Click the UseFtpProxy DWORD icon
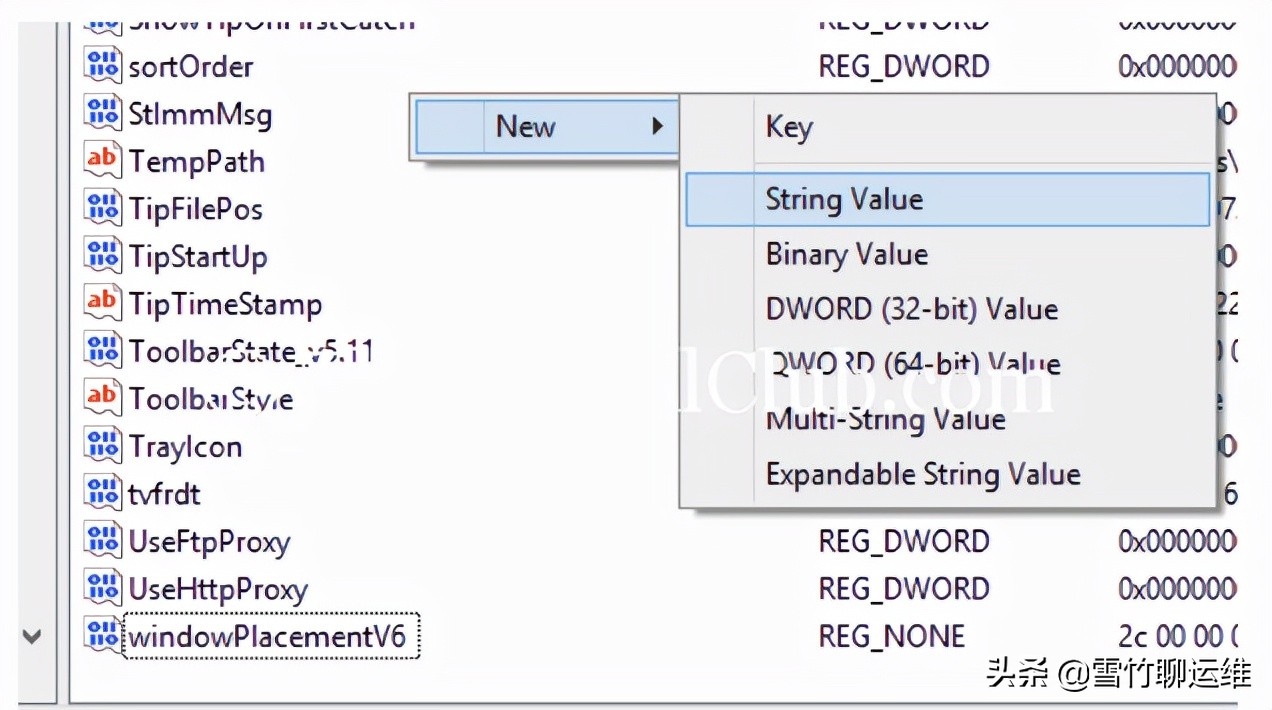 (x=102, y=541)
